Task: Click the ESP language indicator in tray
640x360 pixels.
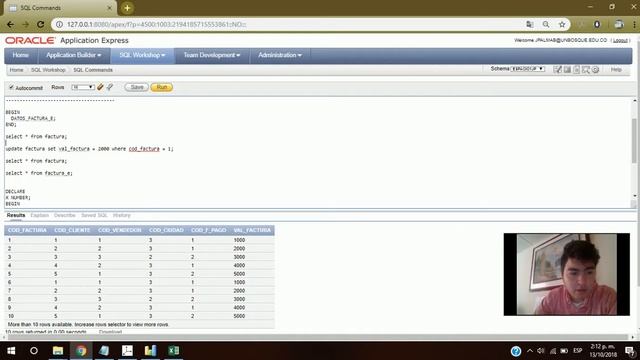Action: (578, 351)
